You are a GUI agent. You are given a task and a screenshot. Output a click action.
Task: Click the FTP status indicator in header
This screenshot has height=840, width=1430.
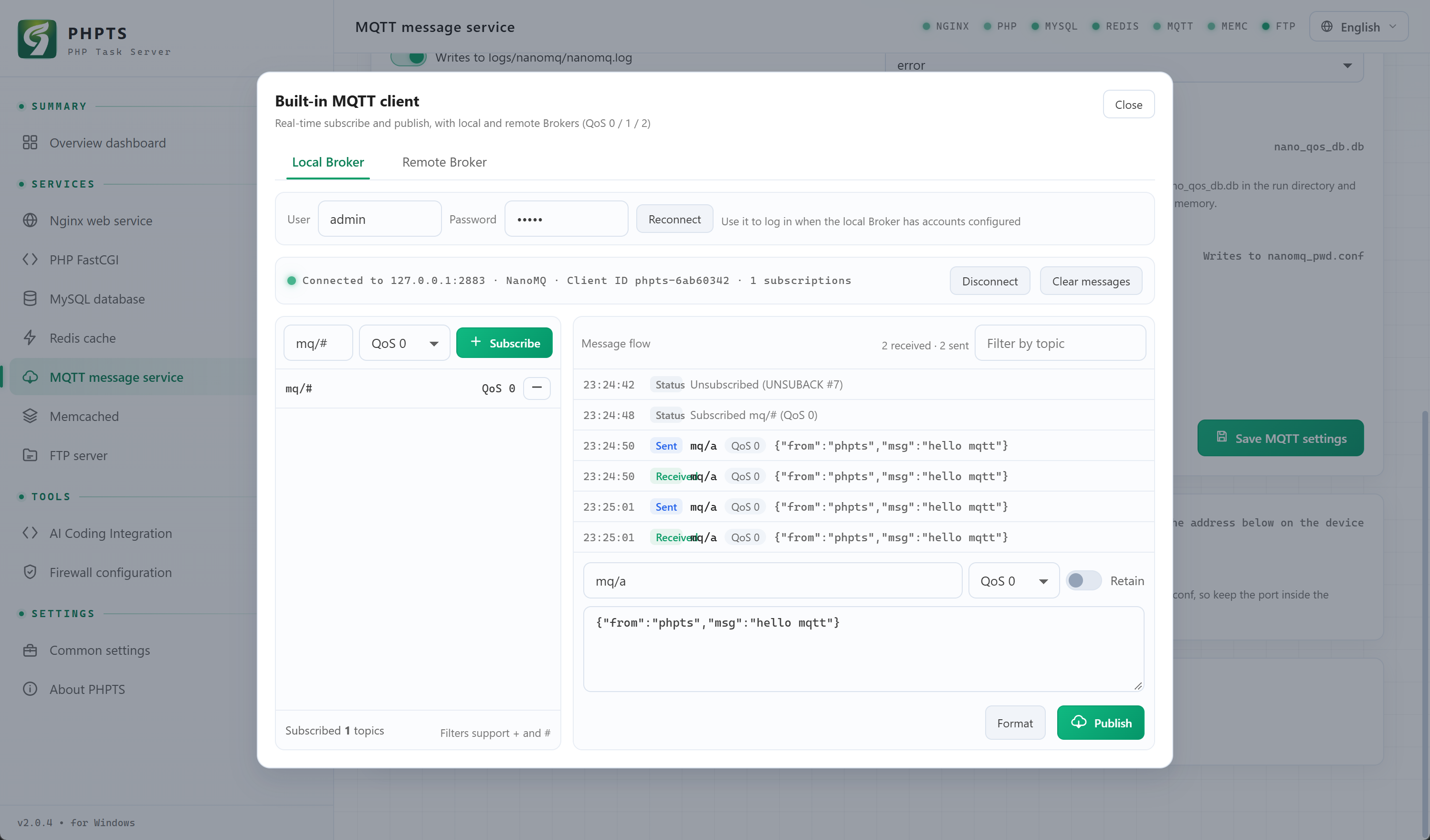[1279, 26]
